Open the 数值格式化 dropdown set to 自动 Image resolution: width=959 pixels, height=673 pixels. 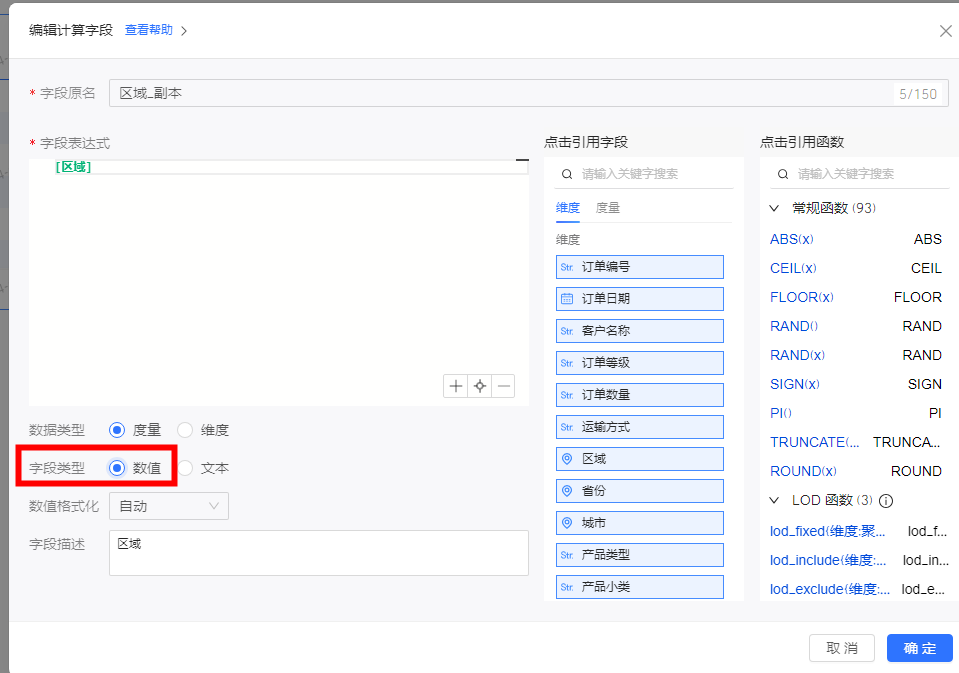(x=168, y=506)
